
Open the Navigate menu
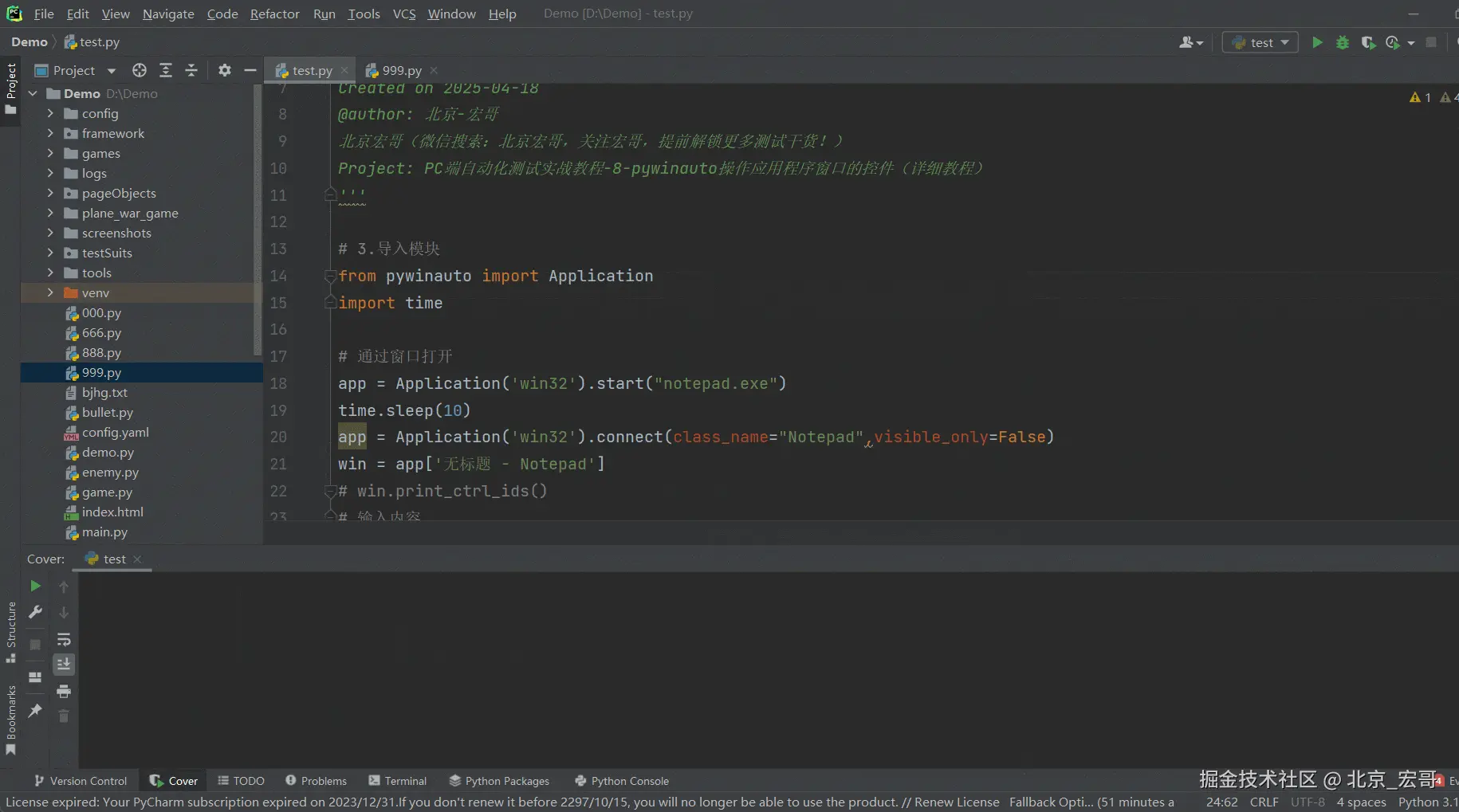[x=168, y=14]
